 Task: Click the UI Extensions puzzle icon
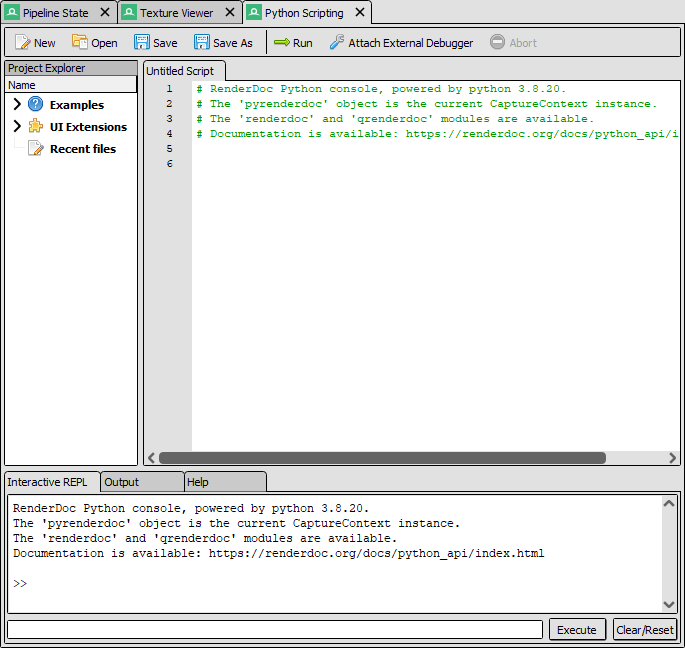[x=35, y=126]
